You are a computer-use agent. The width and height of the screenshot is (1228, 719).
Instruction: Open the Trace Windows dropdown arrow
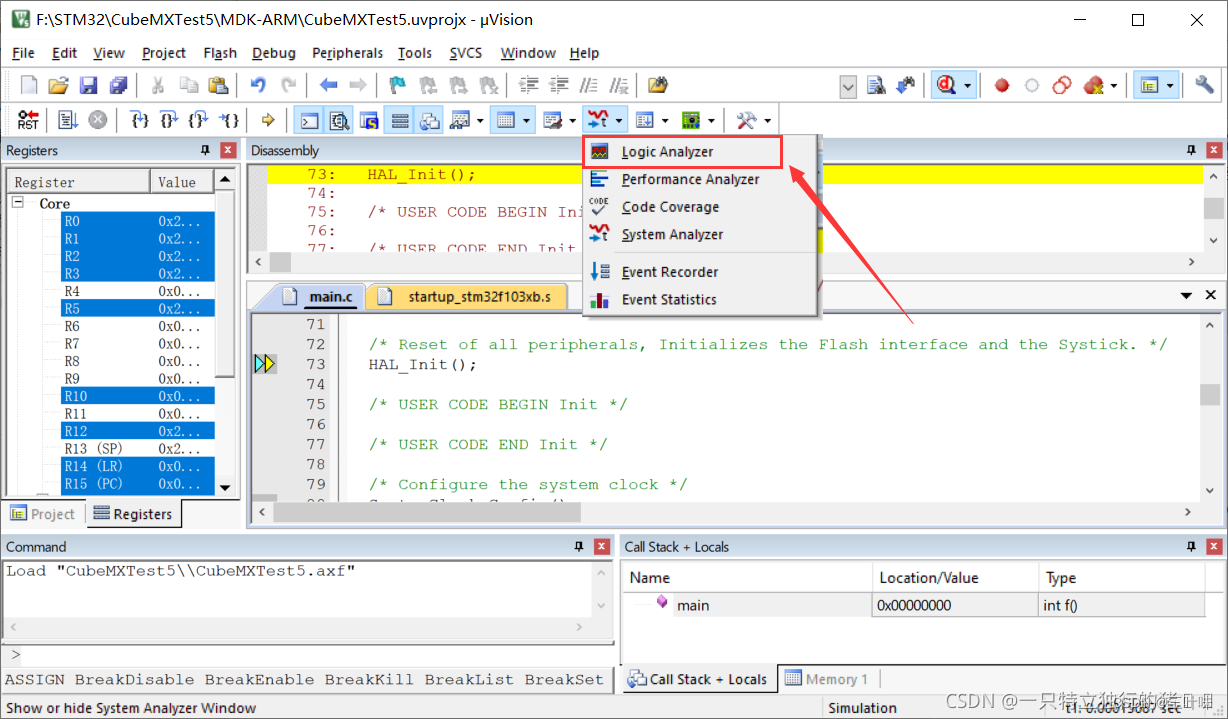pos(666,120)
